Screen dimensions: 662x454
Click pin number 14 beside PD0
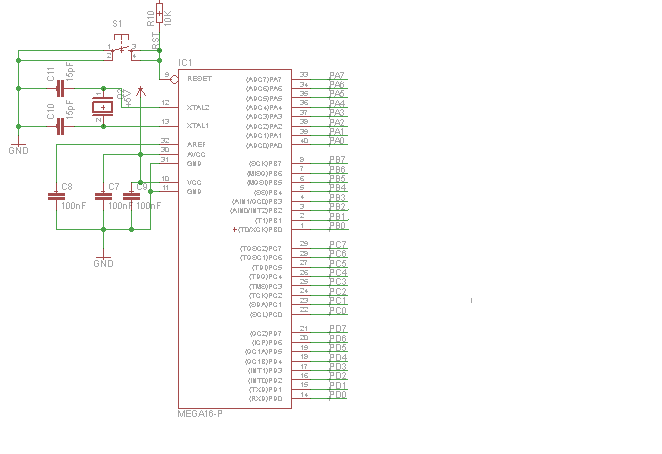304,395
